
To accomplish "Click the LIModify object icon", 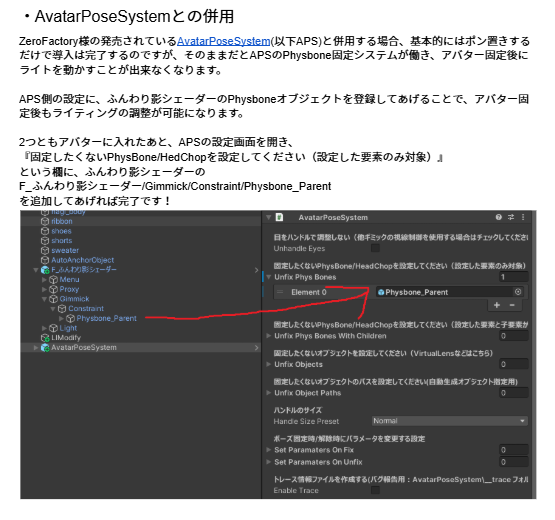I will point(45,338).
